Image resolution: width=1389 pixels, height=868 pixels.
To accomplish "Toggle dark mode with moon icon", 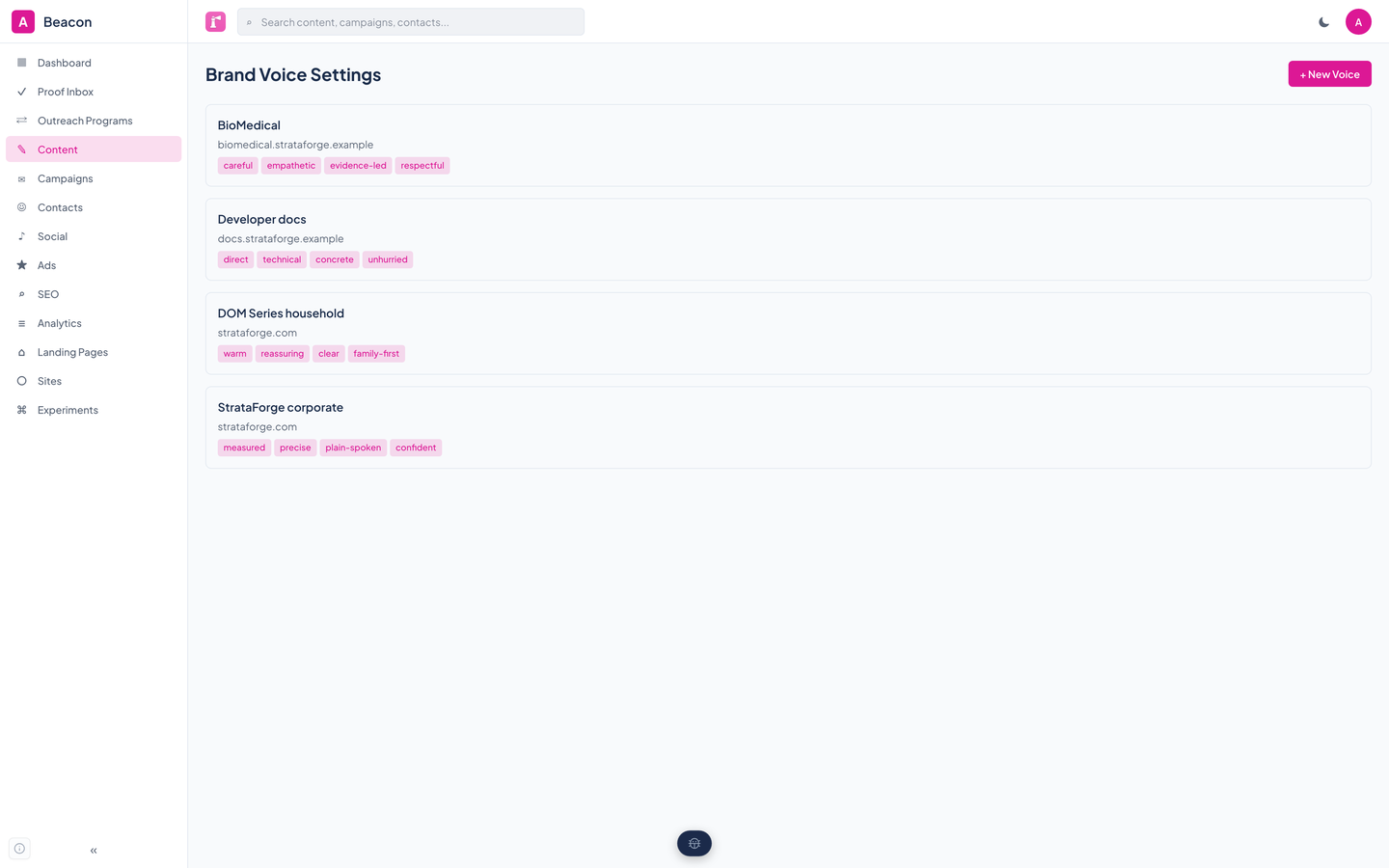I will [x=1324, y=21].
